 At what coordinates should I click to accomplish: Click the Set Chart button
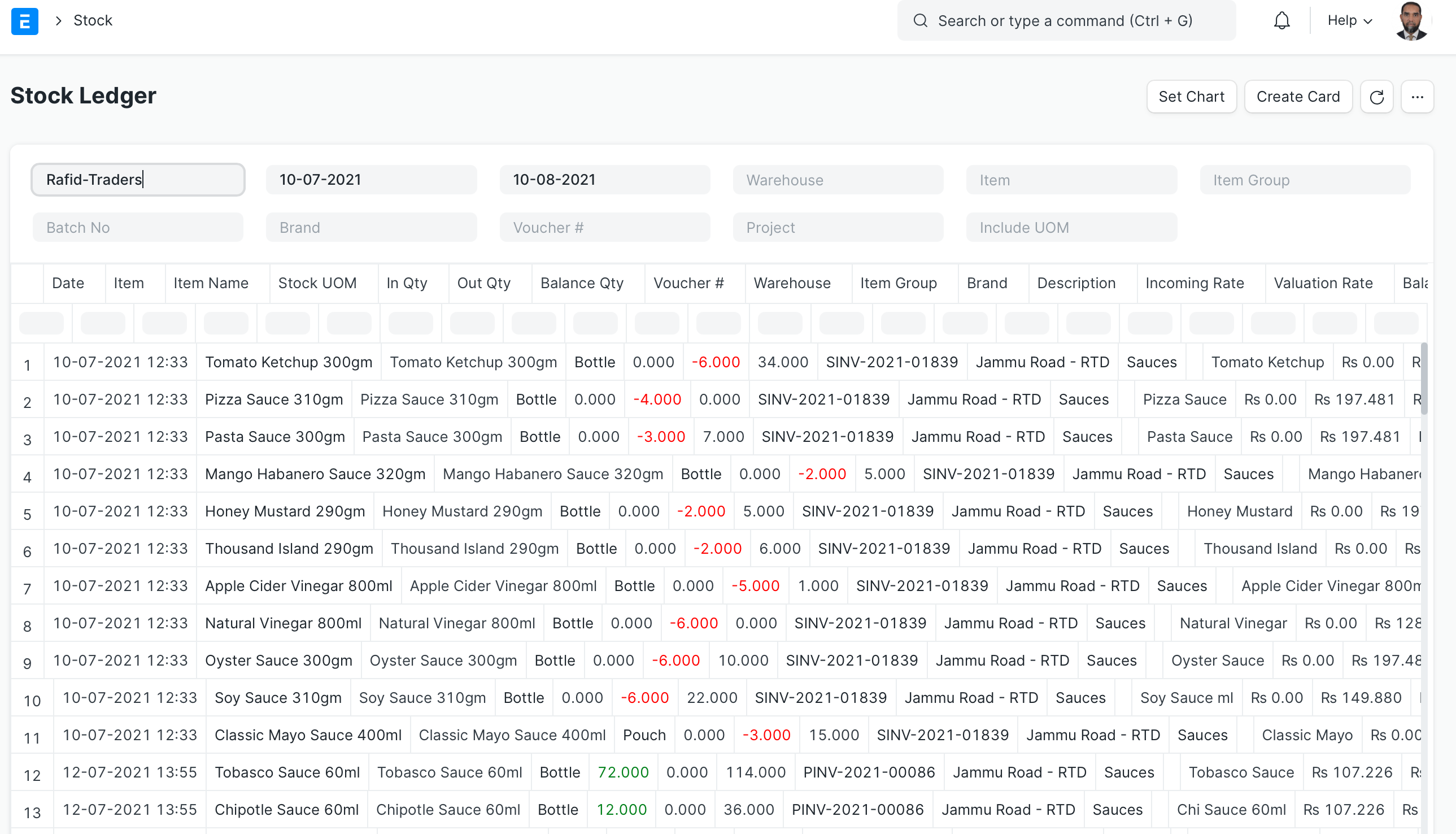tap(1191, 96)
